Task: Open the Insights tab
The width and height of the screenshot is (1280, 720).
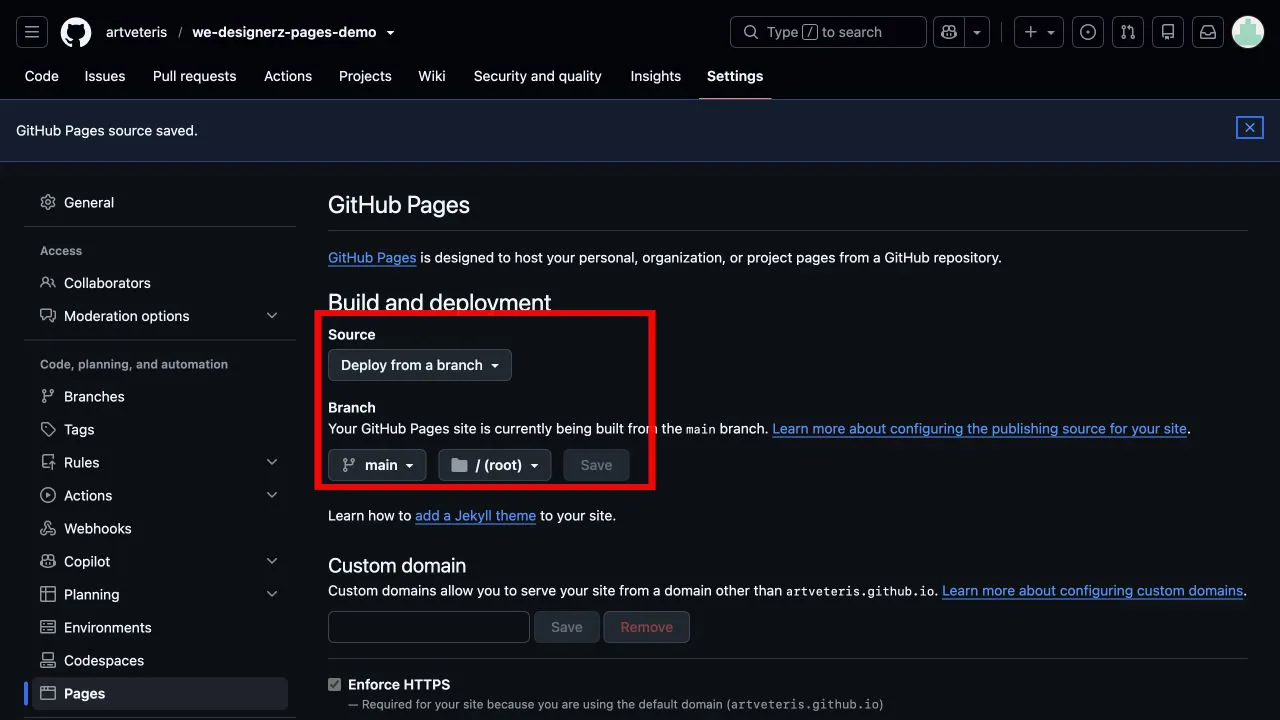Action: tap(656, 76)
